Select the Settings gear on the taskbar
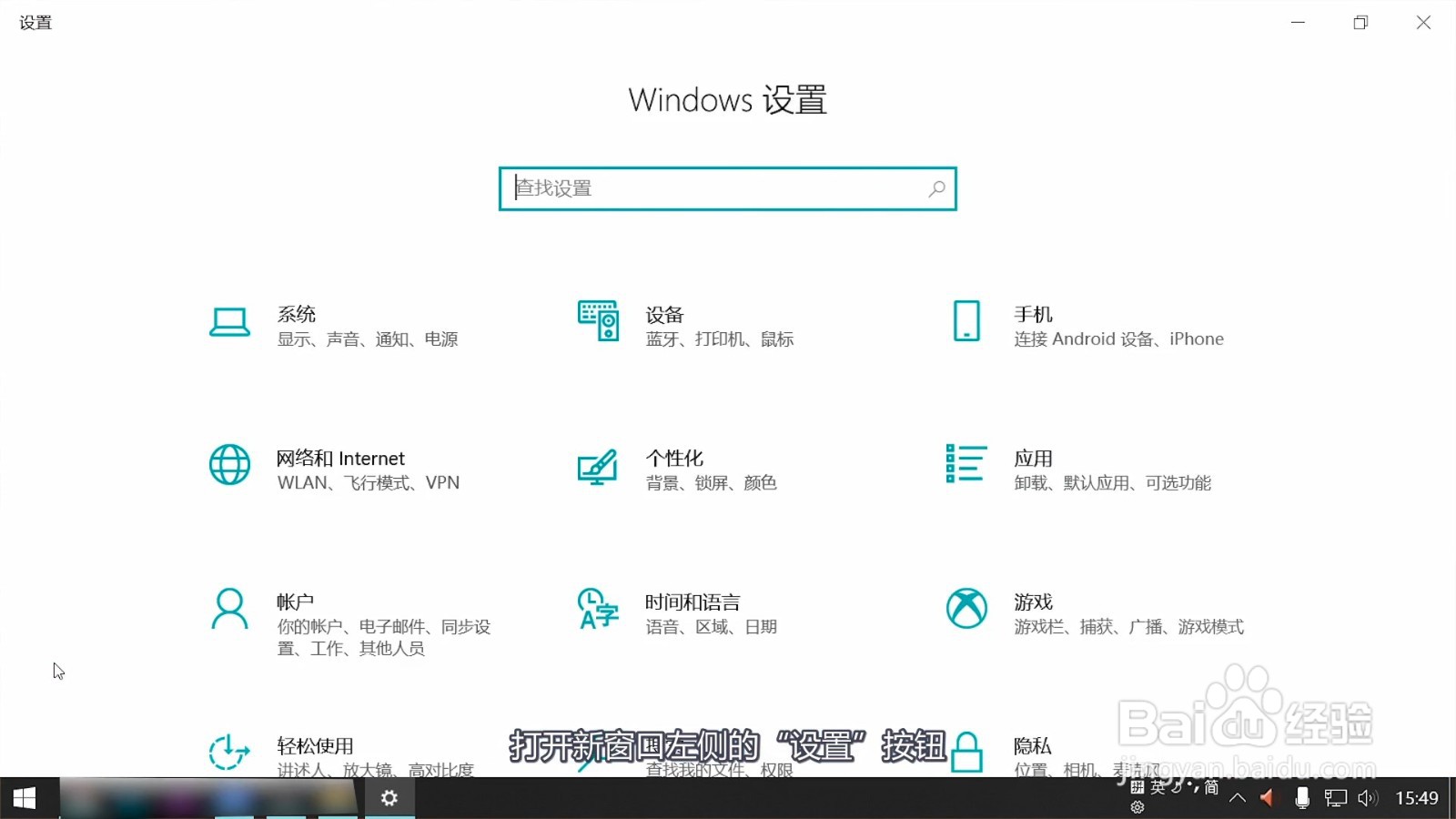Image resolution: width=1456 pixels, height=819 pixels. pyautogui.click(x=389, y=798)
